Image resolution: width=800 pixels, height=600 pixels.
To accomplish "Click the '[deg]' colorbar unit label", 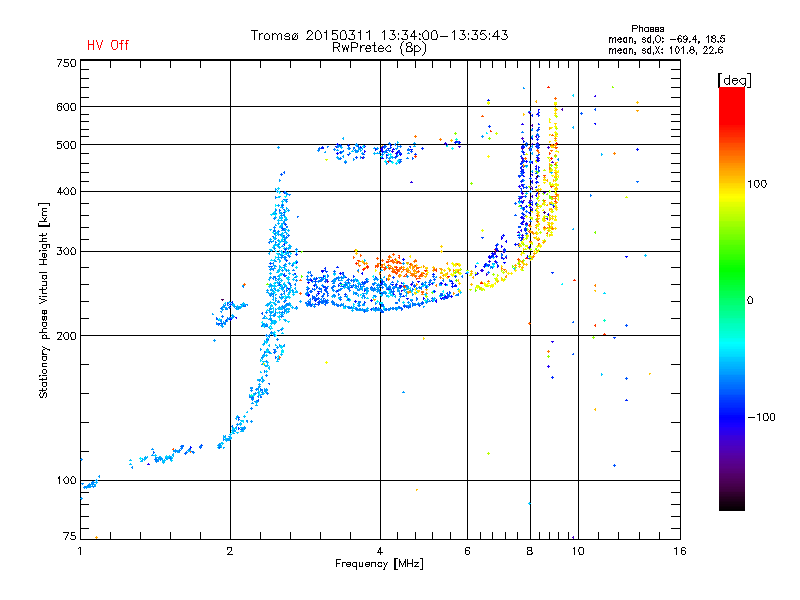I will pyautogui.click(x=734, y=80).
